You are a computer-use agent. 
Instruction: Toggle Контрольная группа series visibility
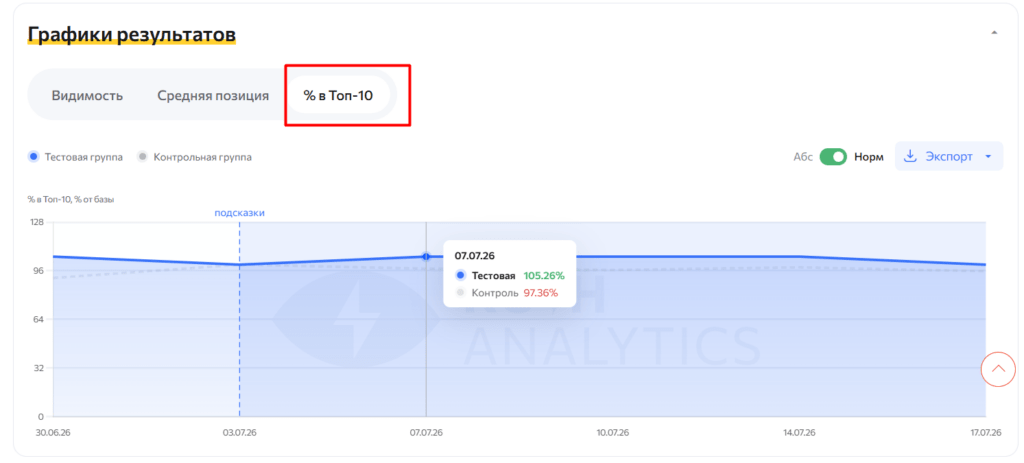tap(195, 157)
